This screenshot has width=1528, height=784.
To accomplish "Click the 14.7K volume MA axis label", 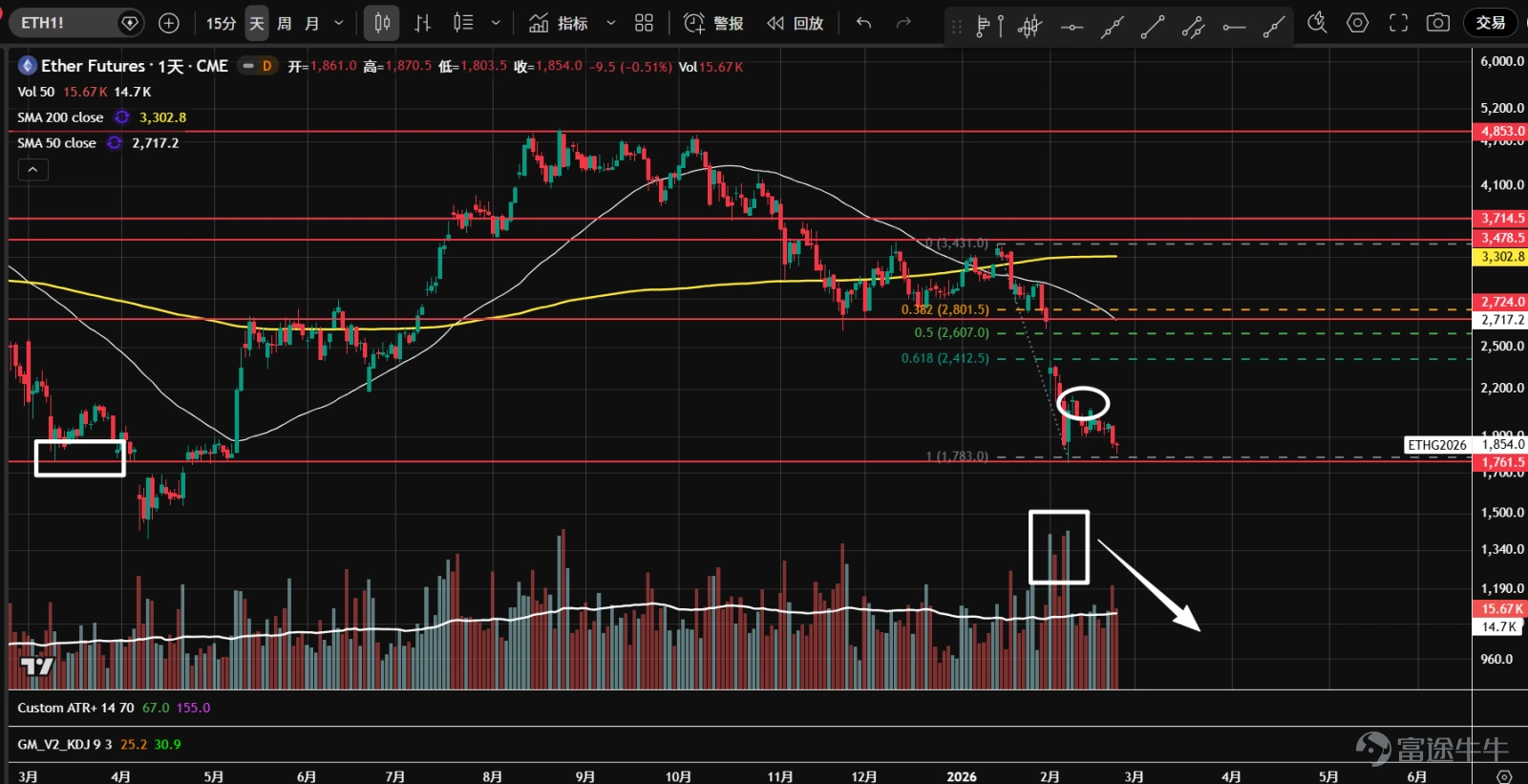I will 1499,627.
